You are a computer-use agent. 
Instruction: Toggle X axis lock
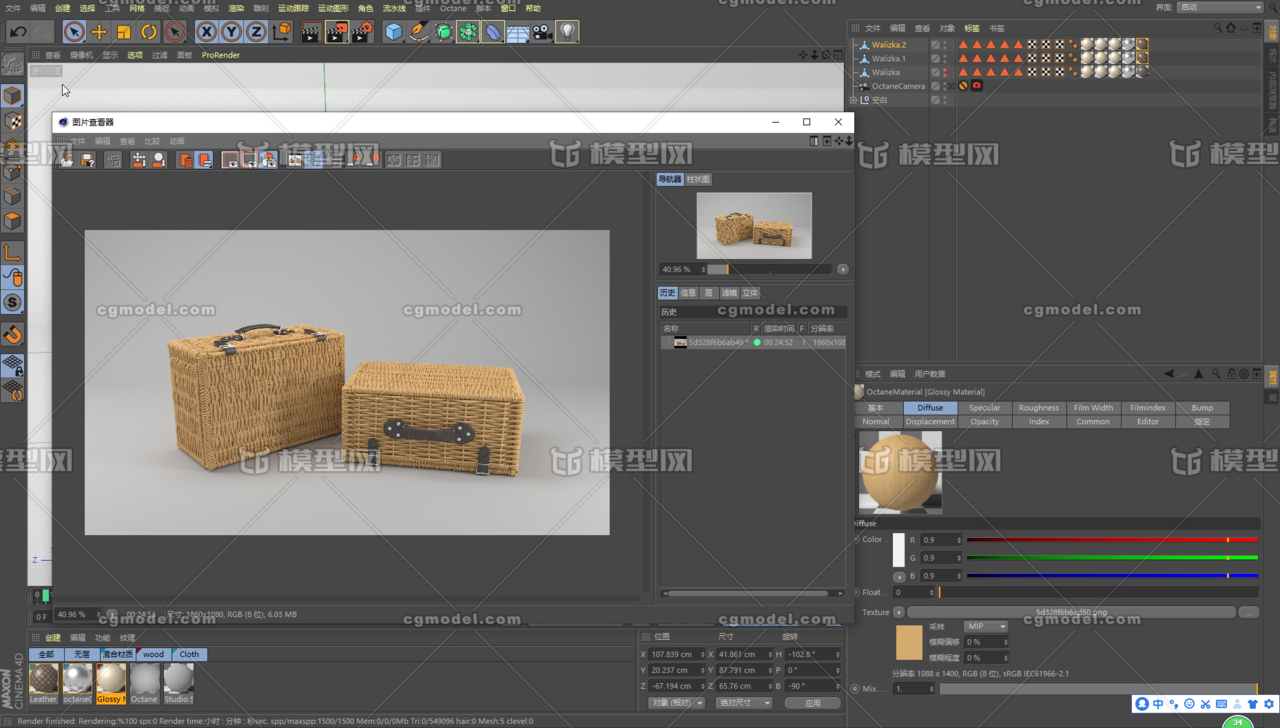[207, 32]
